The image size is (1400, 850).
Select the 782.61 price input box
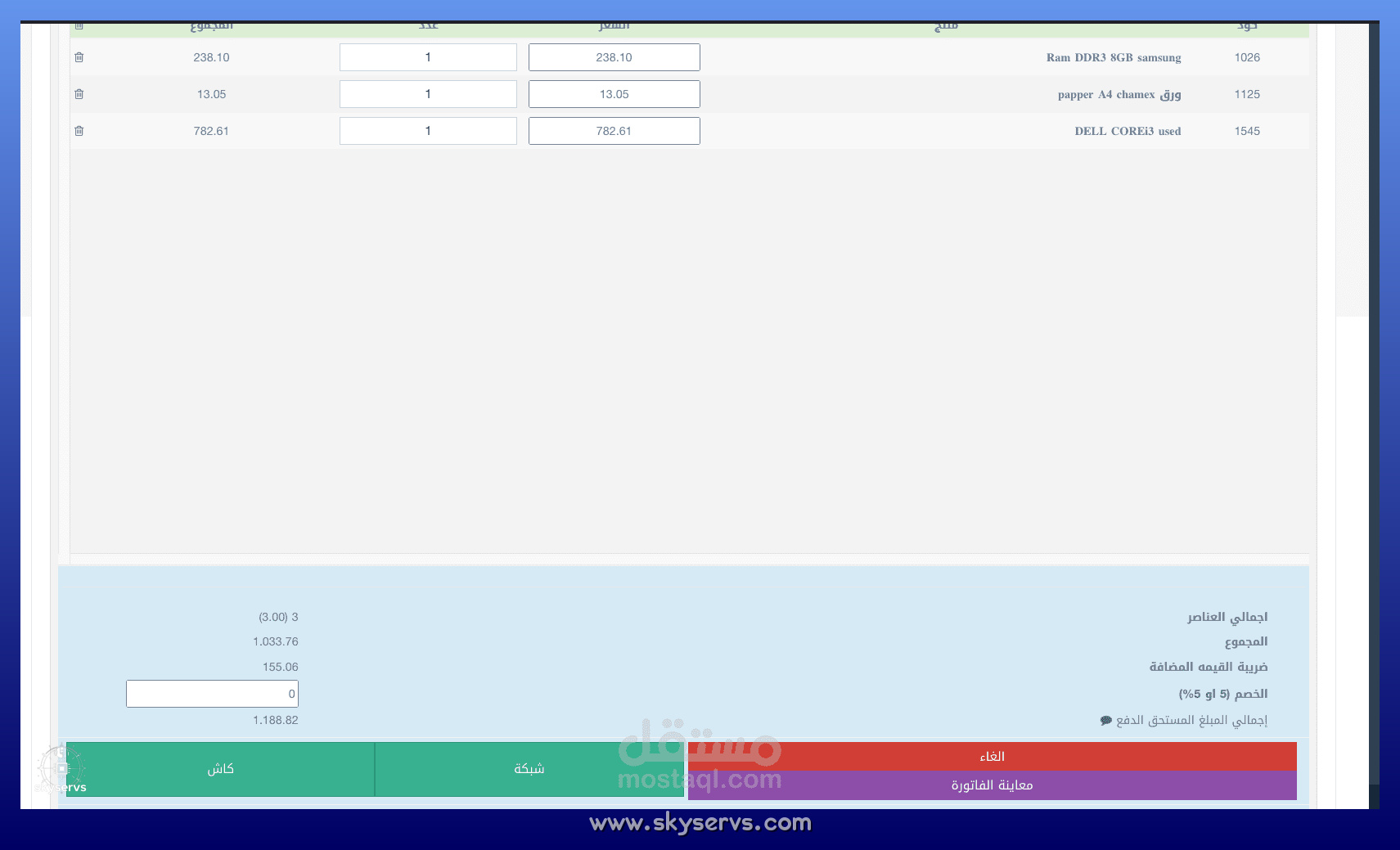click(614, 131)
